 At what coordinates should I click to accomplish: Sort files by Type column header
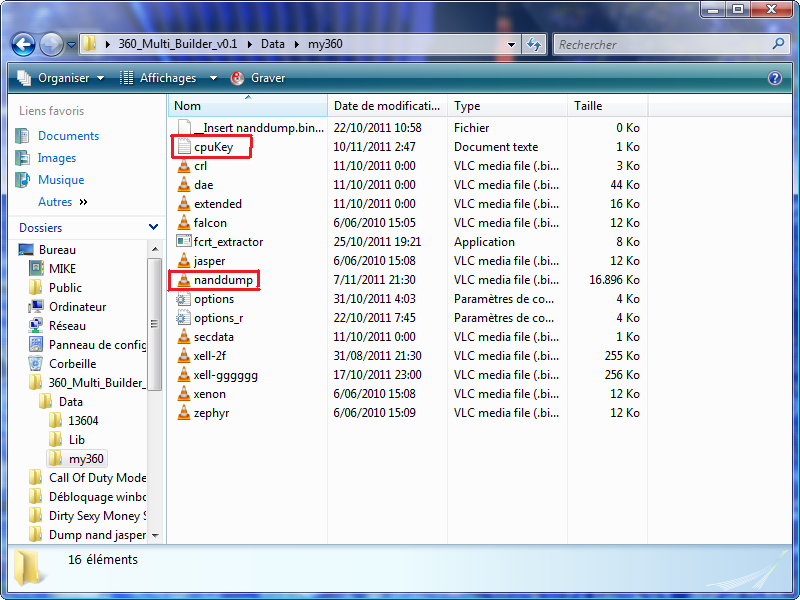(x=507, y=106)
